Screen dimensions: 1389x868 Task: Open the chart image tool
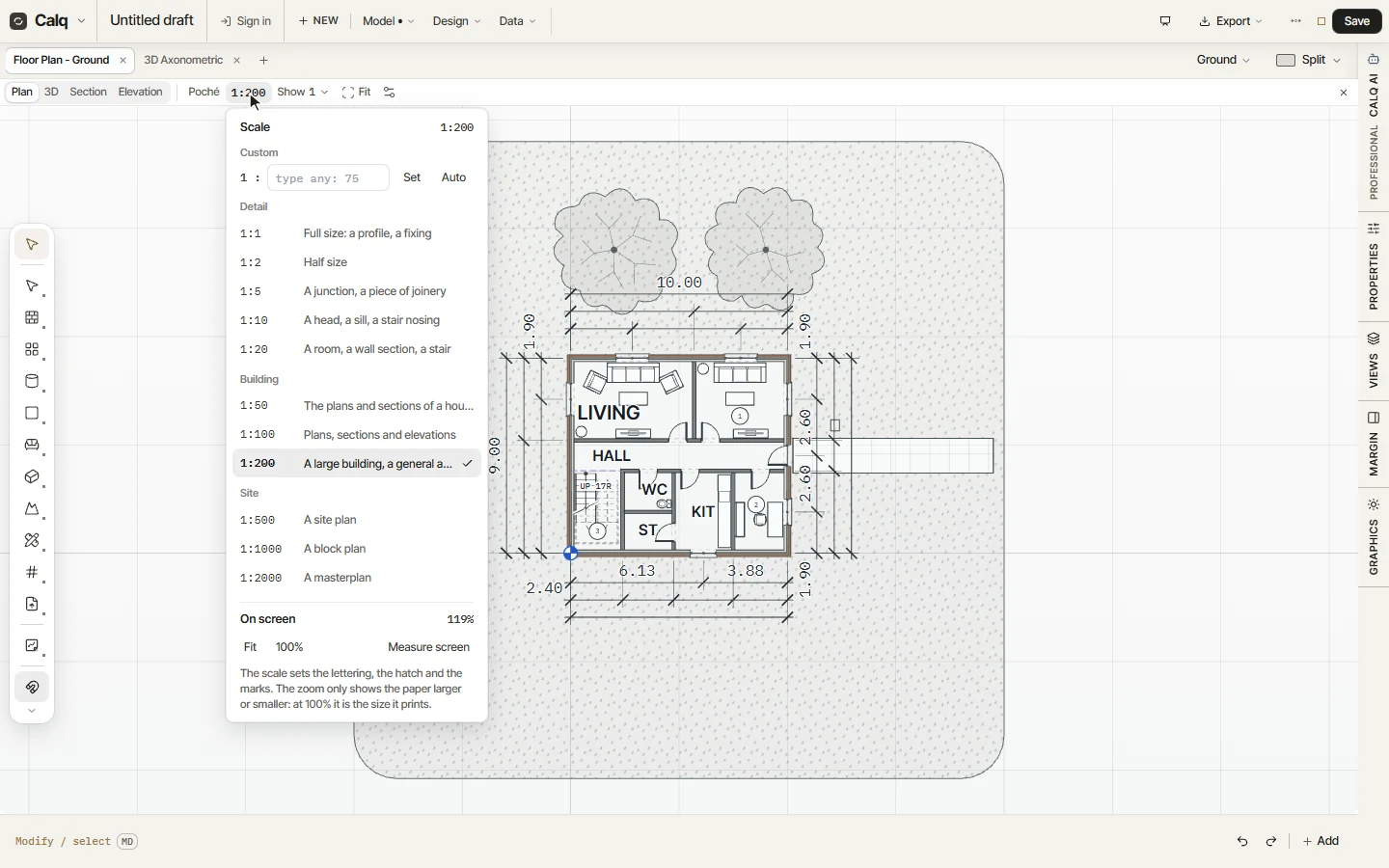[x=32, y=646]
